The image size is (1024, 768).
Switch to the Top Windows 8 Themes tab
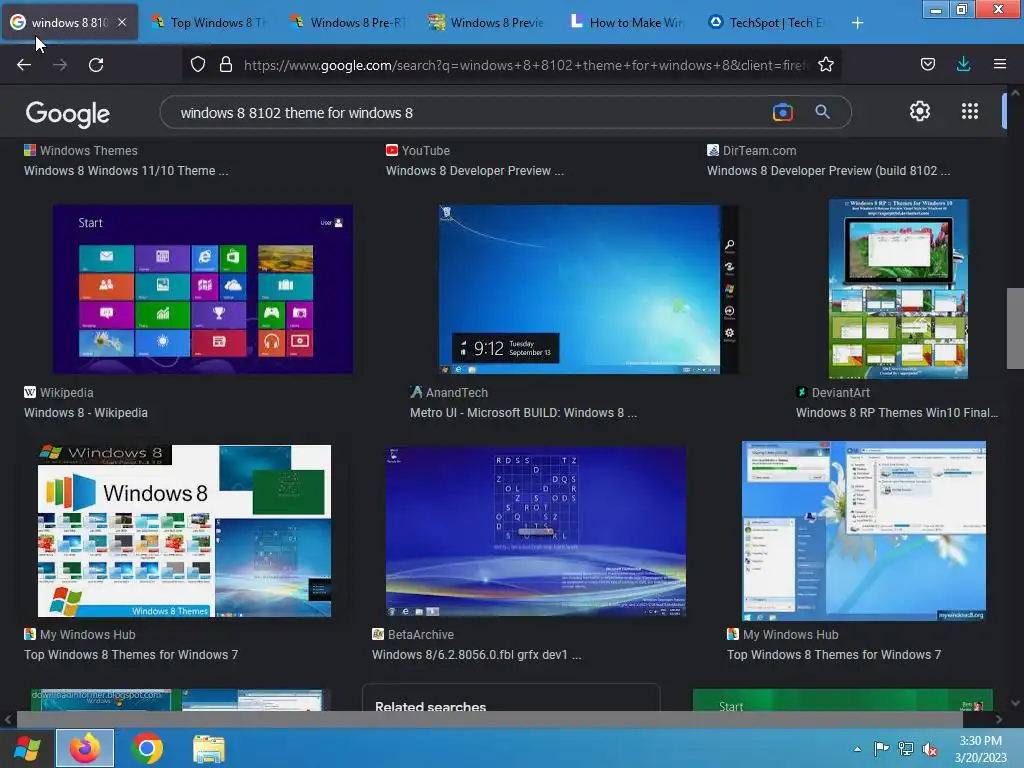(210, 22)
